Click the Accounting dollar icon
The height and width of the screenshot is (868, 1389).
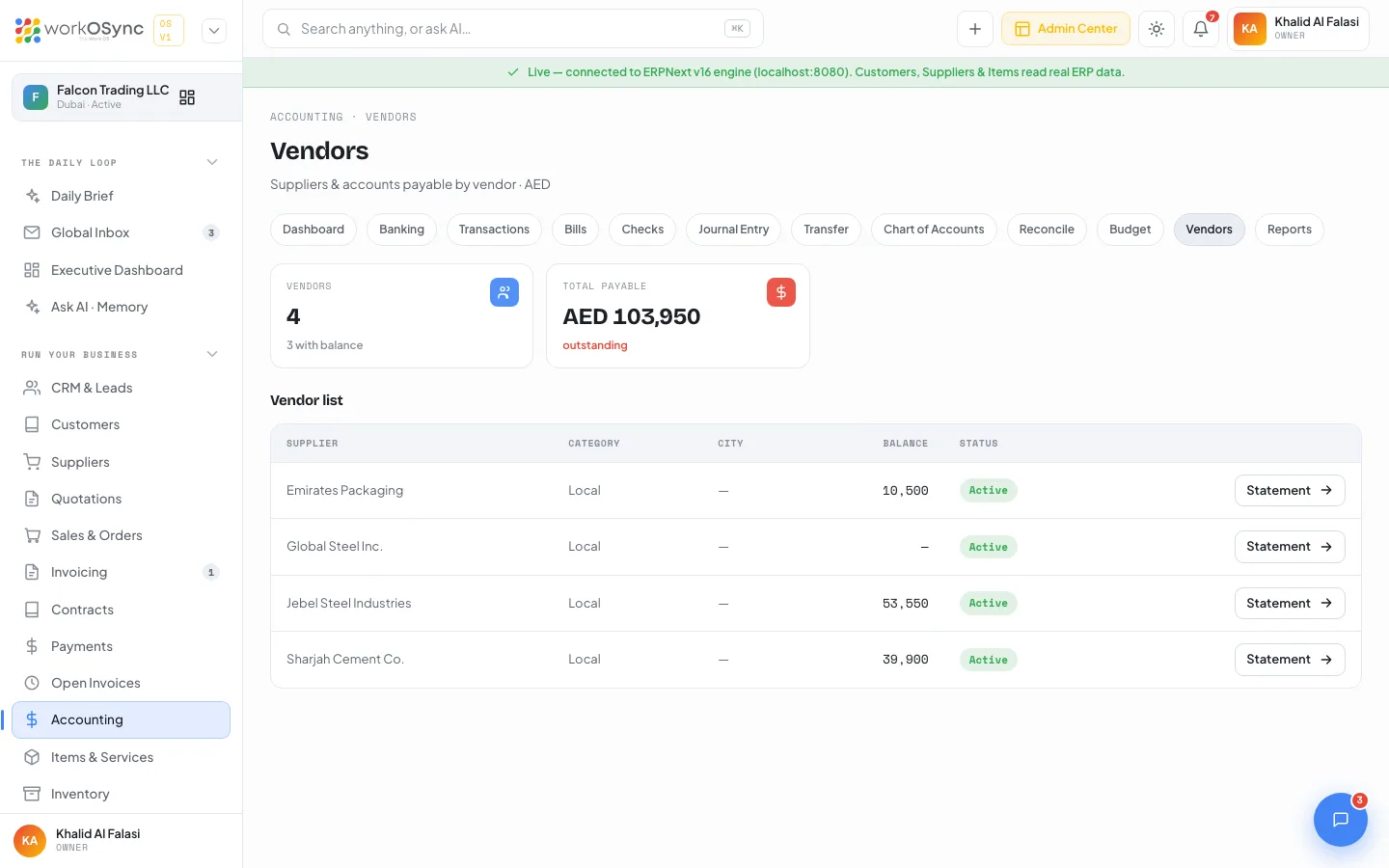point(32,719)
